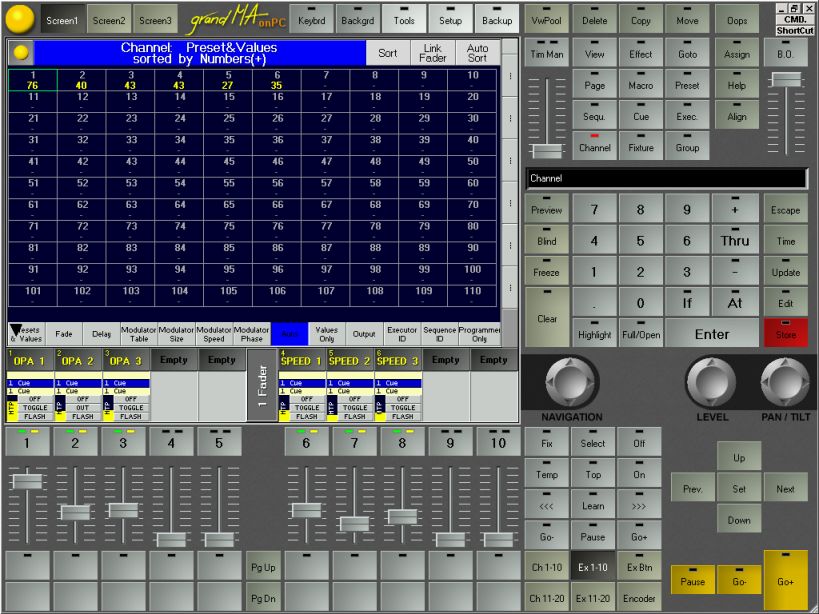Image resolution: width=819 pixels, height=614 pixels.
Task: Select channel 1 cell showing value 76
Action: click(x=32, y=80)
